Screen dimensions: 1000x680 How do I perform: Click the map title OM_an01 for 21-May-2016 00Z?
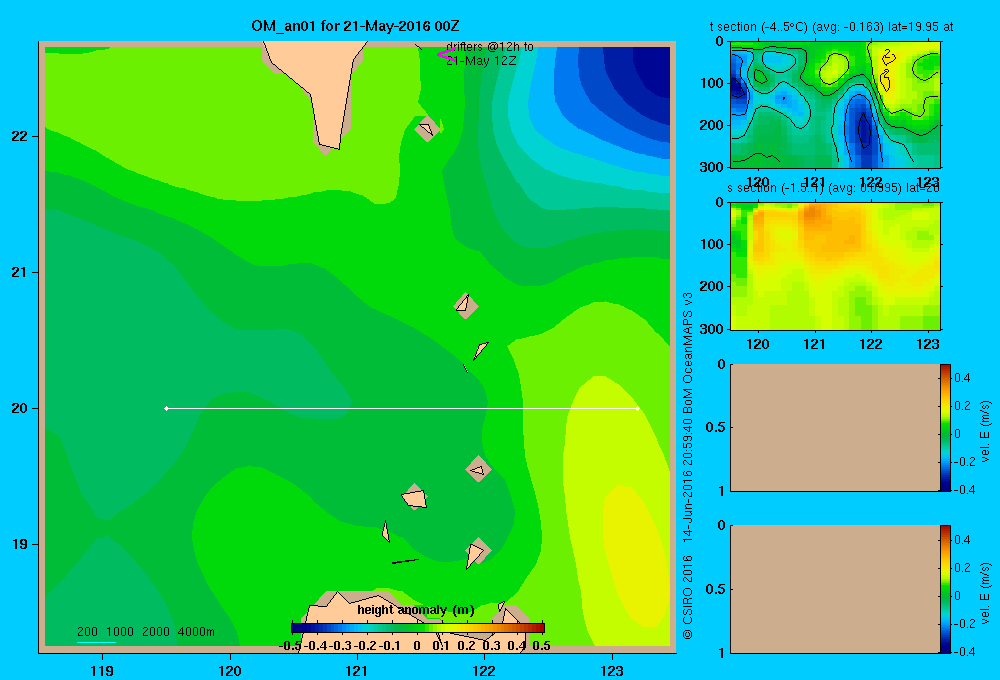(x=355, y=26)
